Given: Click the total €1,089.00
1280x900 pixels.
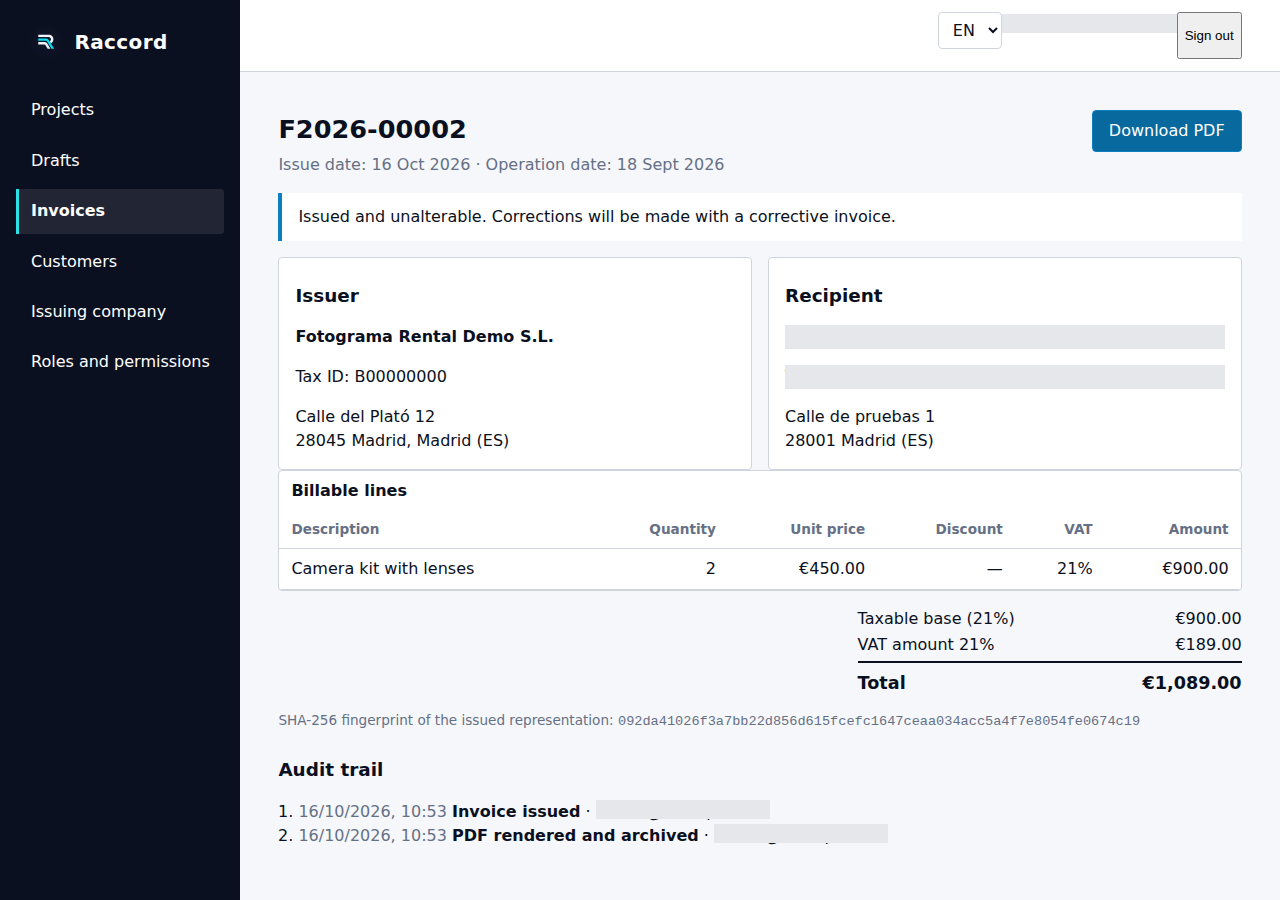Looking at the screenshot, I should [1192, 683].
